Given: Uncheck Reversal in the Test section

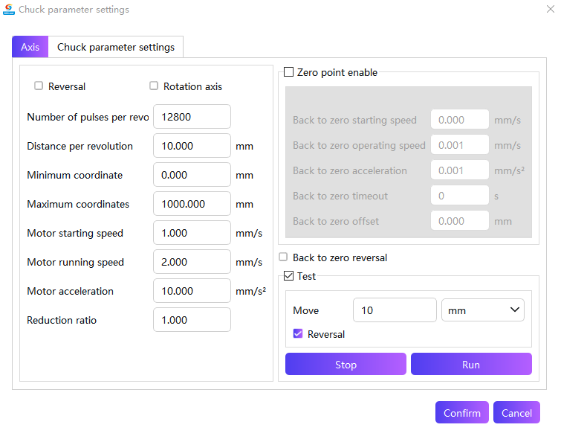Looking at the screenshot, I should [x=298, y=334].
